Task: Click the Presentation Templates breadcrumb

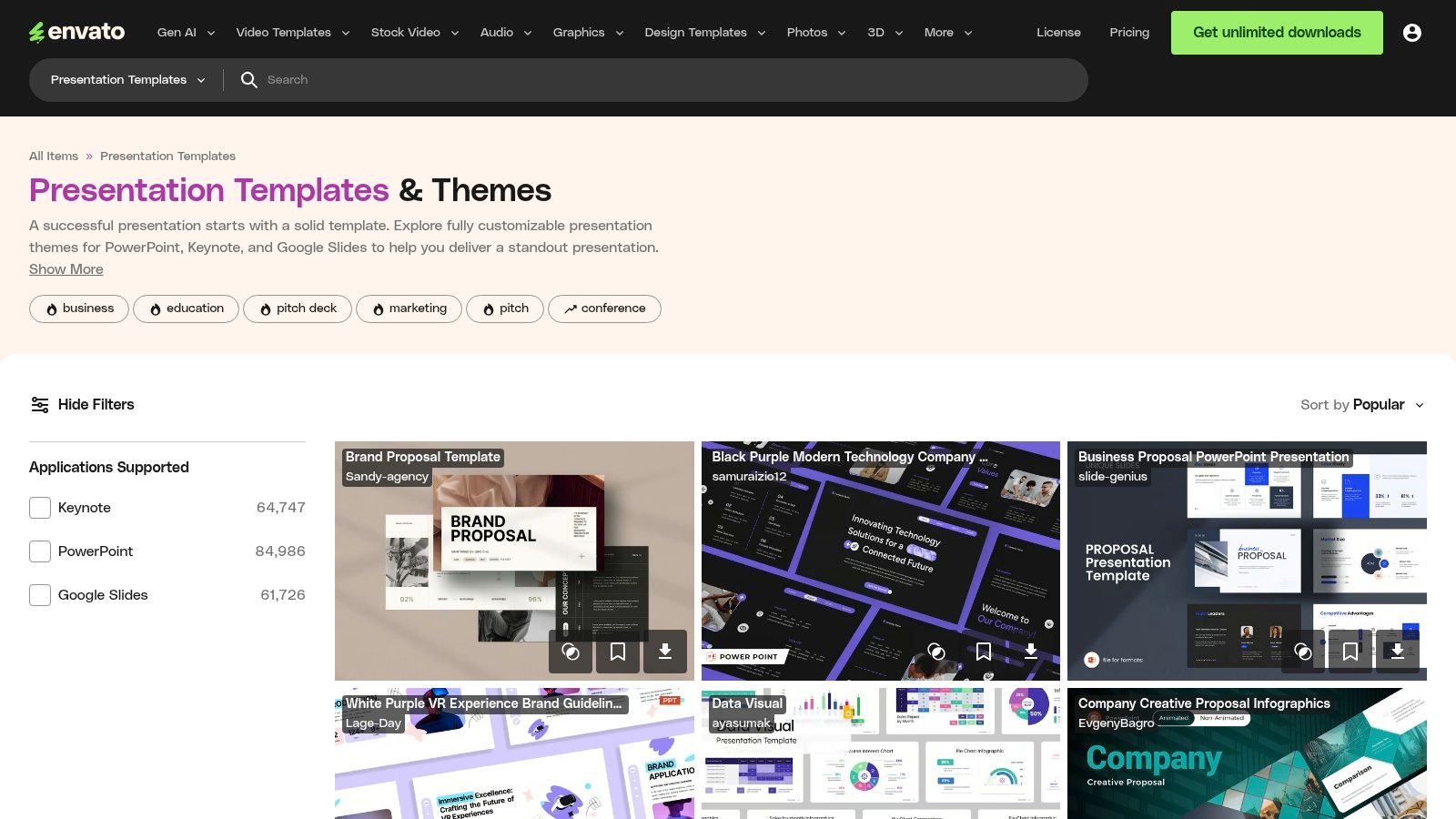Action: pos(167,157)
